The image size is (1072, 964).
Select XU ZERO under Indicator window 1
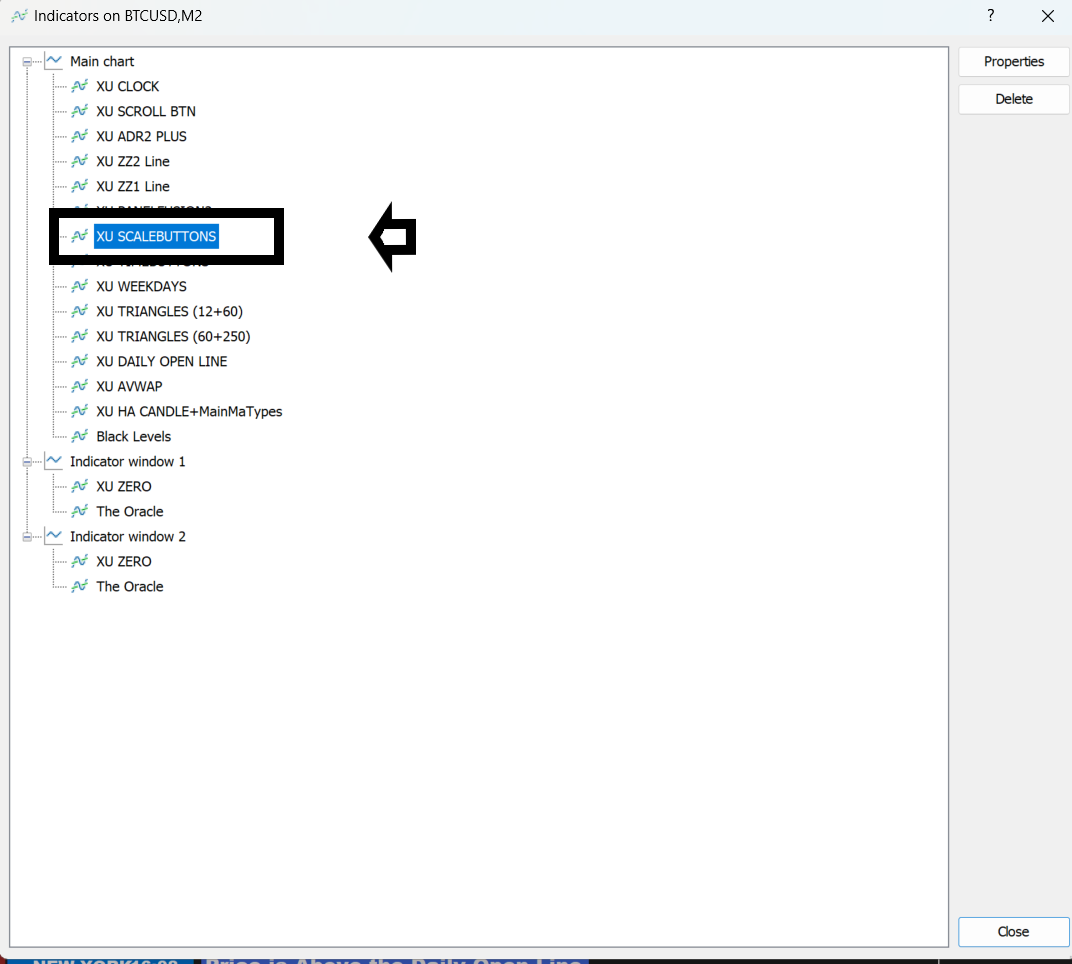pos(124,486)
